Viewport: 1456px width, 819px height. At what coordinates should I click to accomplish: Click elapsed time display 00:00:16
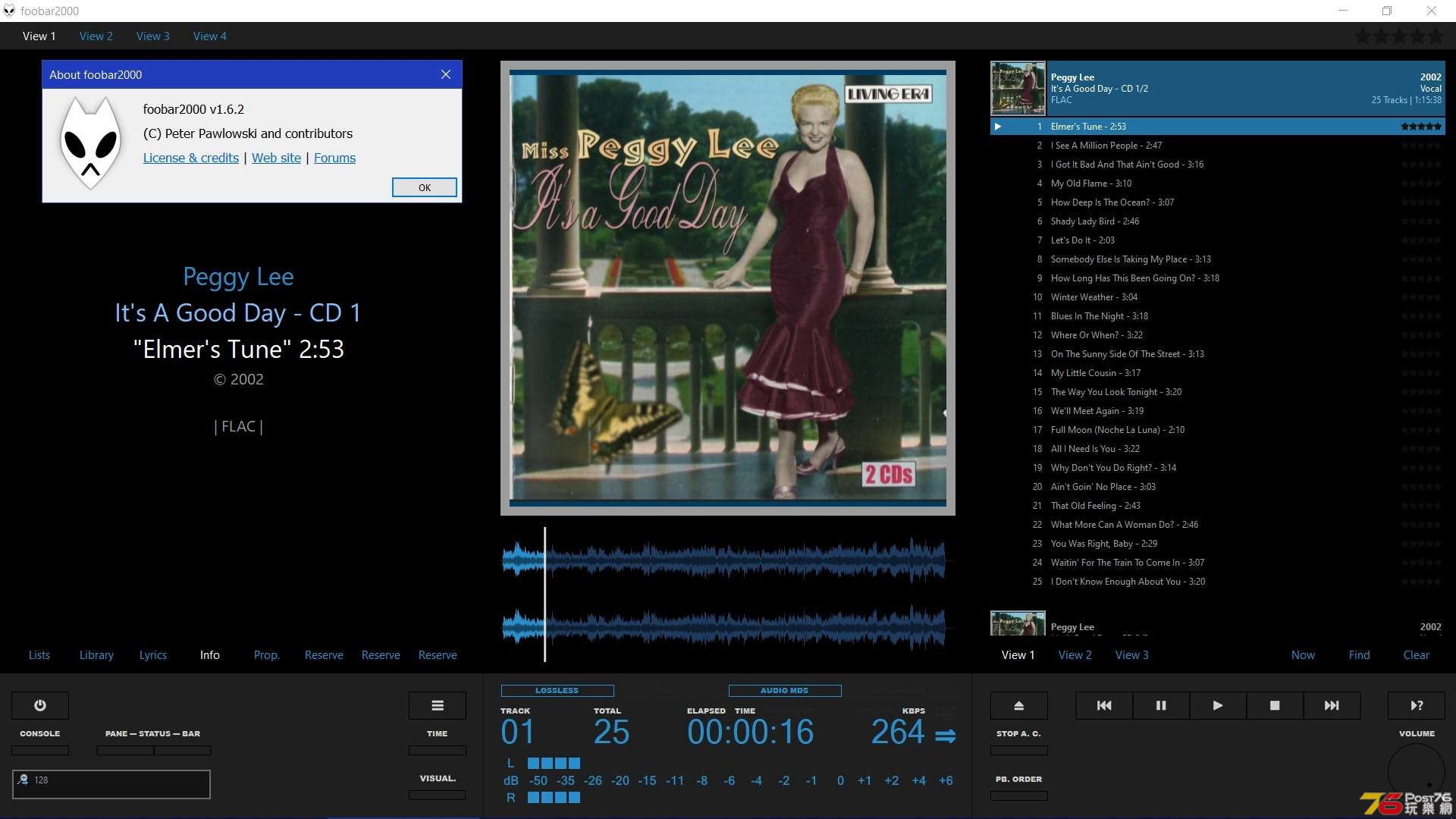pyautogui.click(x=751, y=733)
